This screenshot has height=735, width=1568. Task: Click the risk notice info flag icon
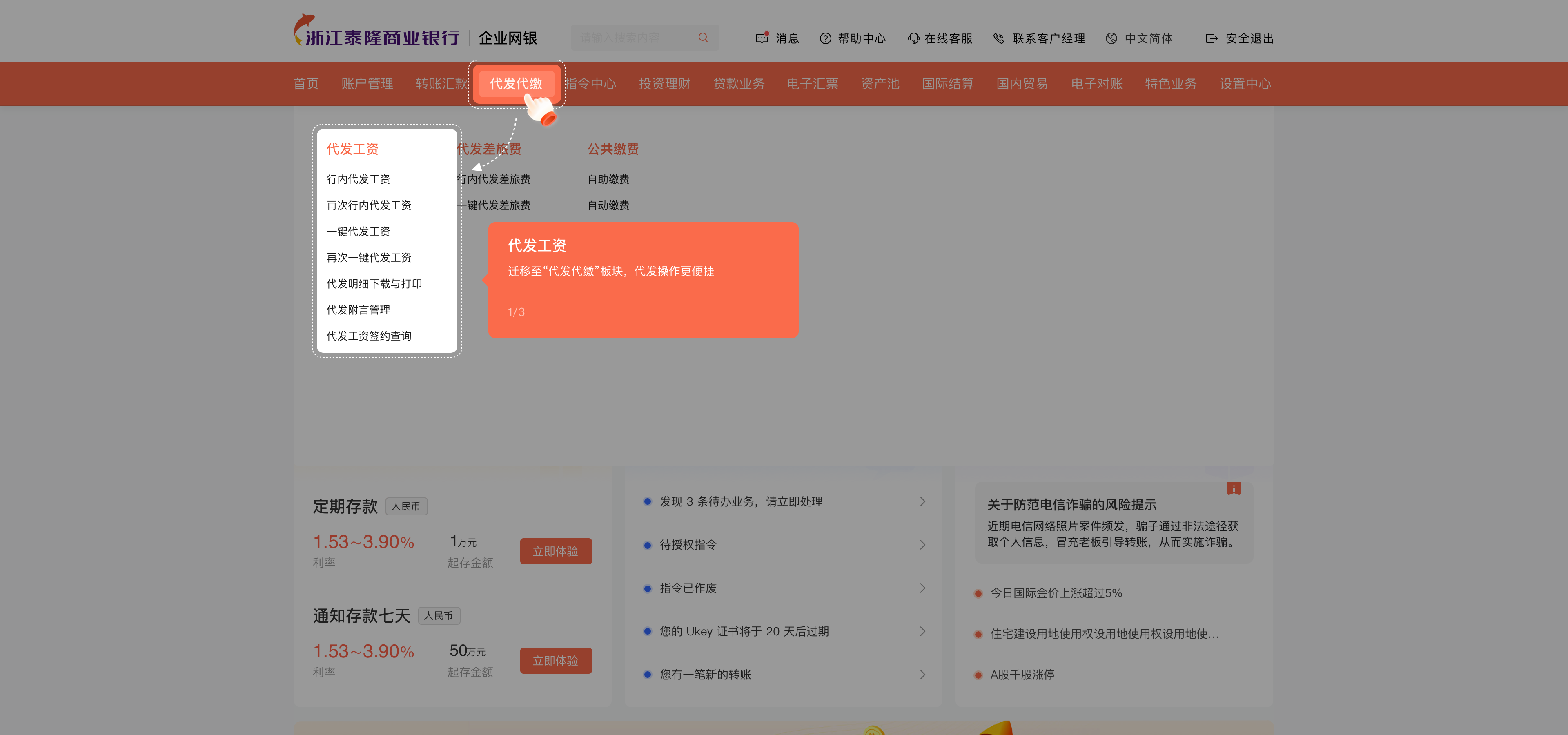click(1233, 488)
